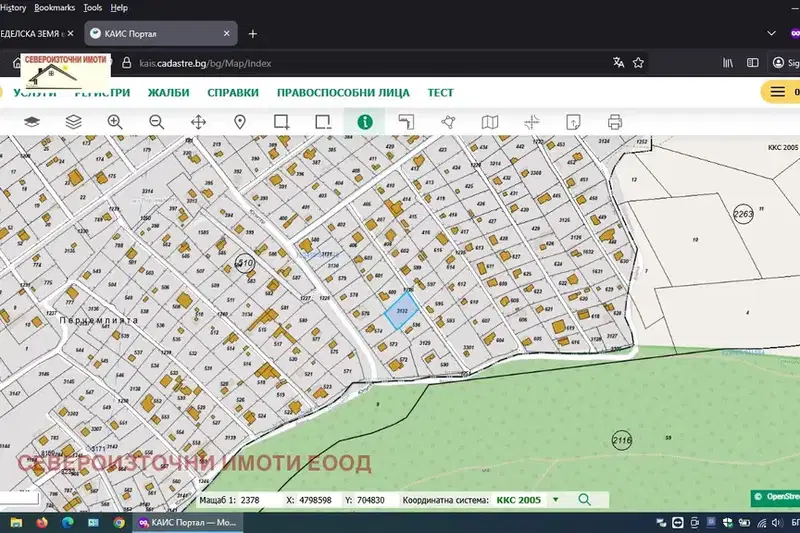This screenshot has height=533, width=800.
Task: Click the Перцемлията locality label
Action: (x=99, y=320)
